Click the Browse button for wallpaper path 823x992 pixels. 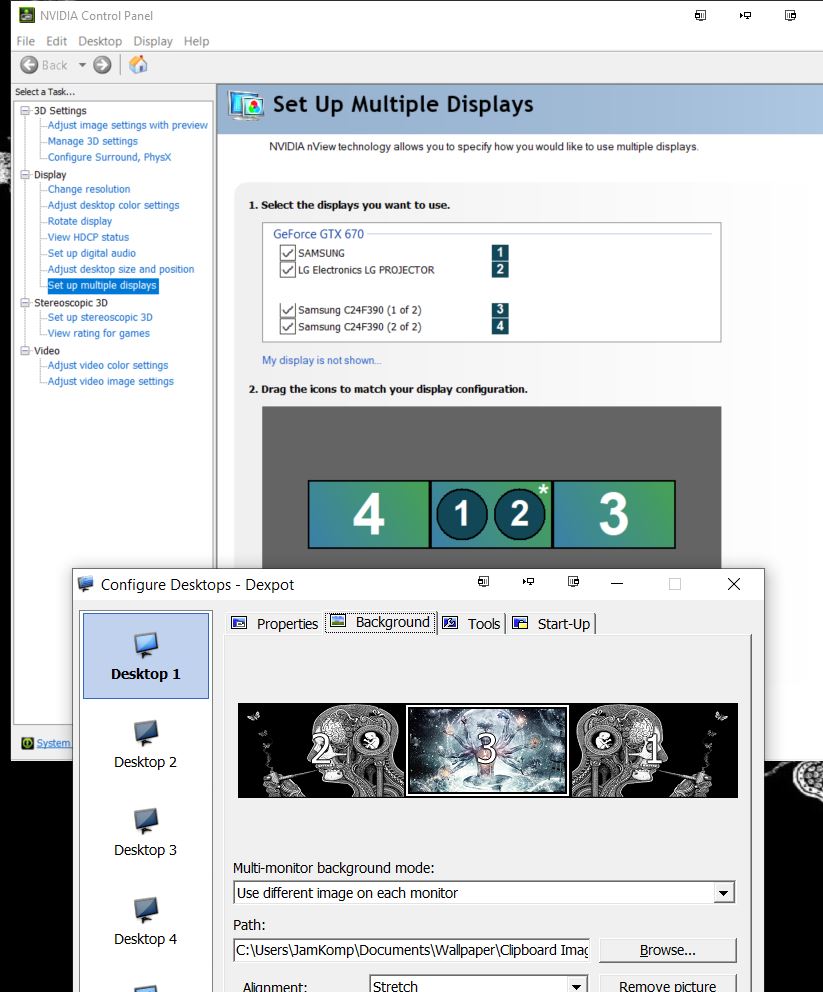[x=666, y=950]
